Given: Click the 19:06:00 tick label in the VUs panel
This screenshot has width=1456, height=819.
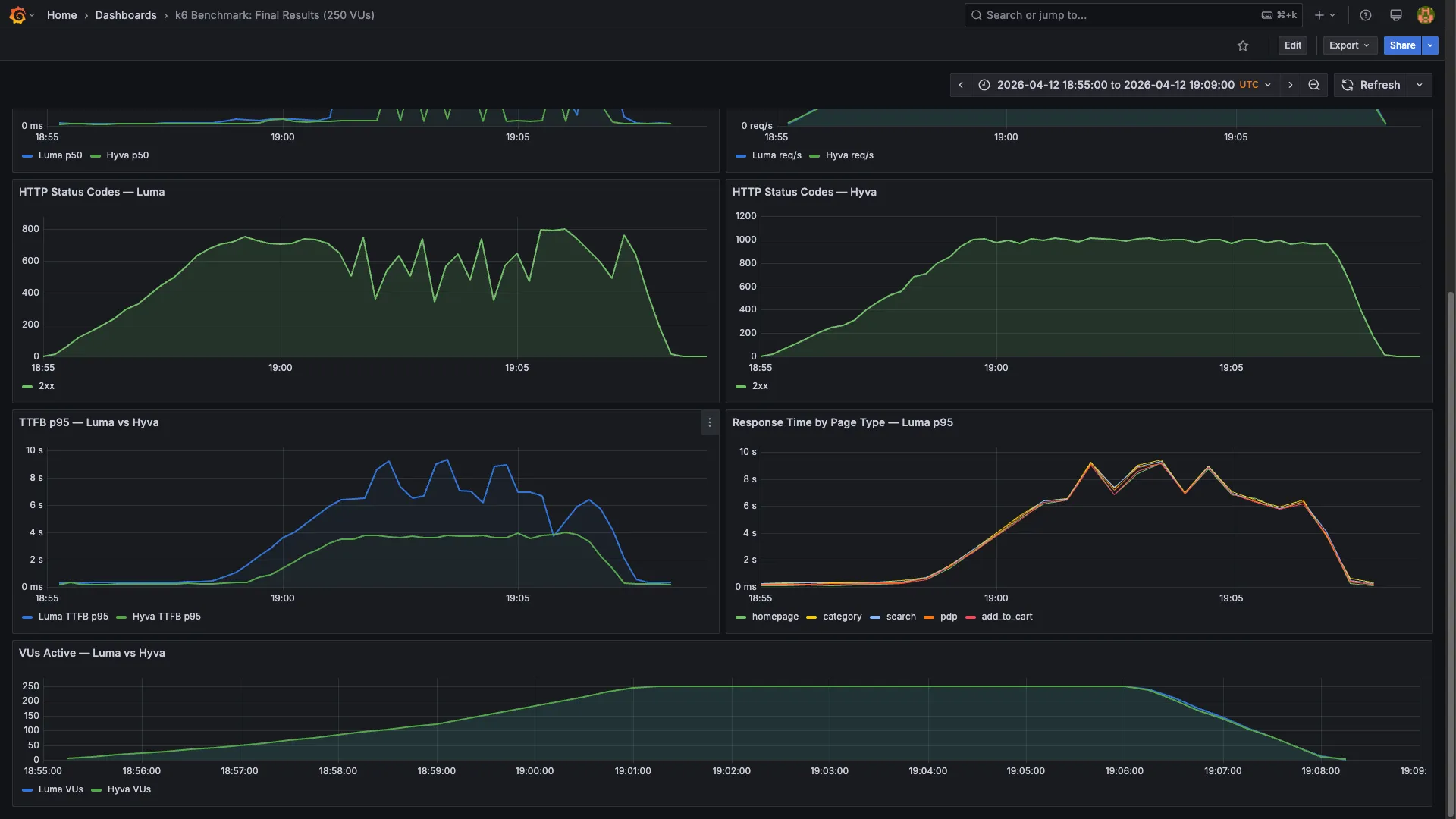Looking at the screenshot, I should click(x=1124, y=771).
